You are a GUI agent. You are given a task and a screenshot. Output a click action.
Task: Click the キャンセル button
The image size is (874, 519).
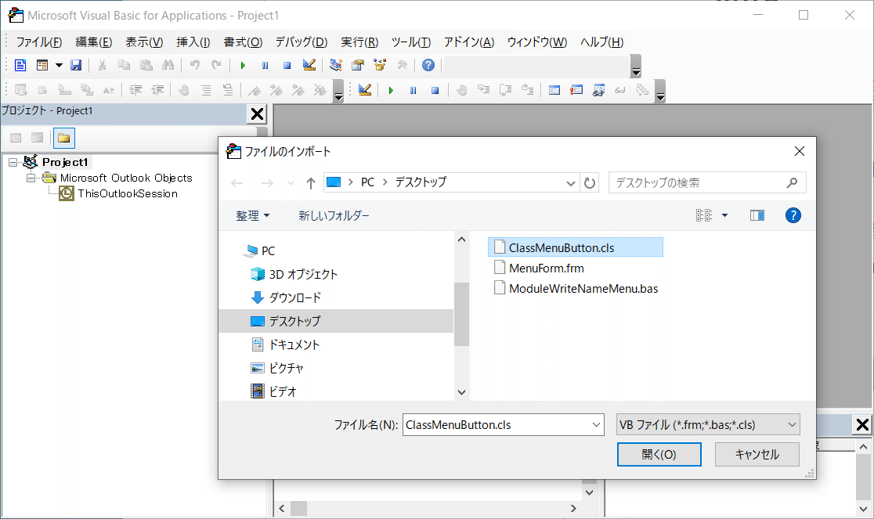[x=757, y=454]
